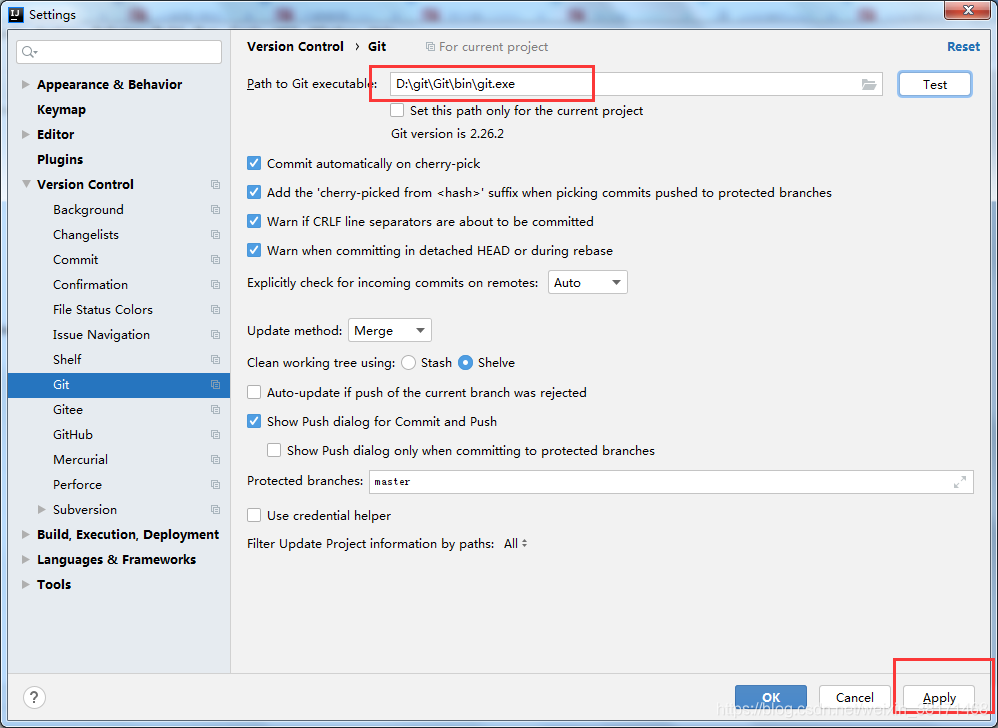Uncheck 'Show Push dialog for Commit and Push'
998x728 pixels.
(254, 421)
